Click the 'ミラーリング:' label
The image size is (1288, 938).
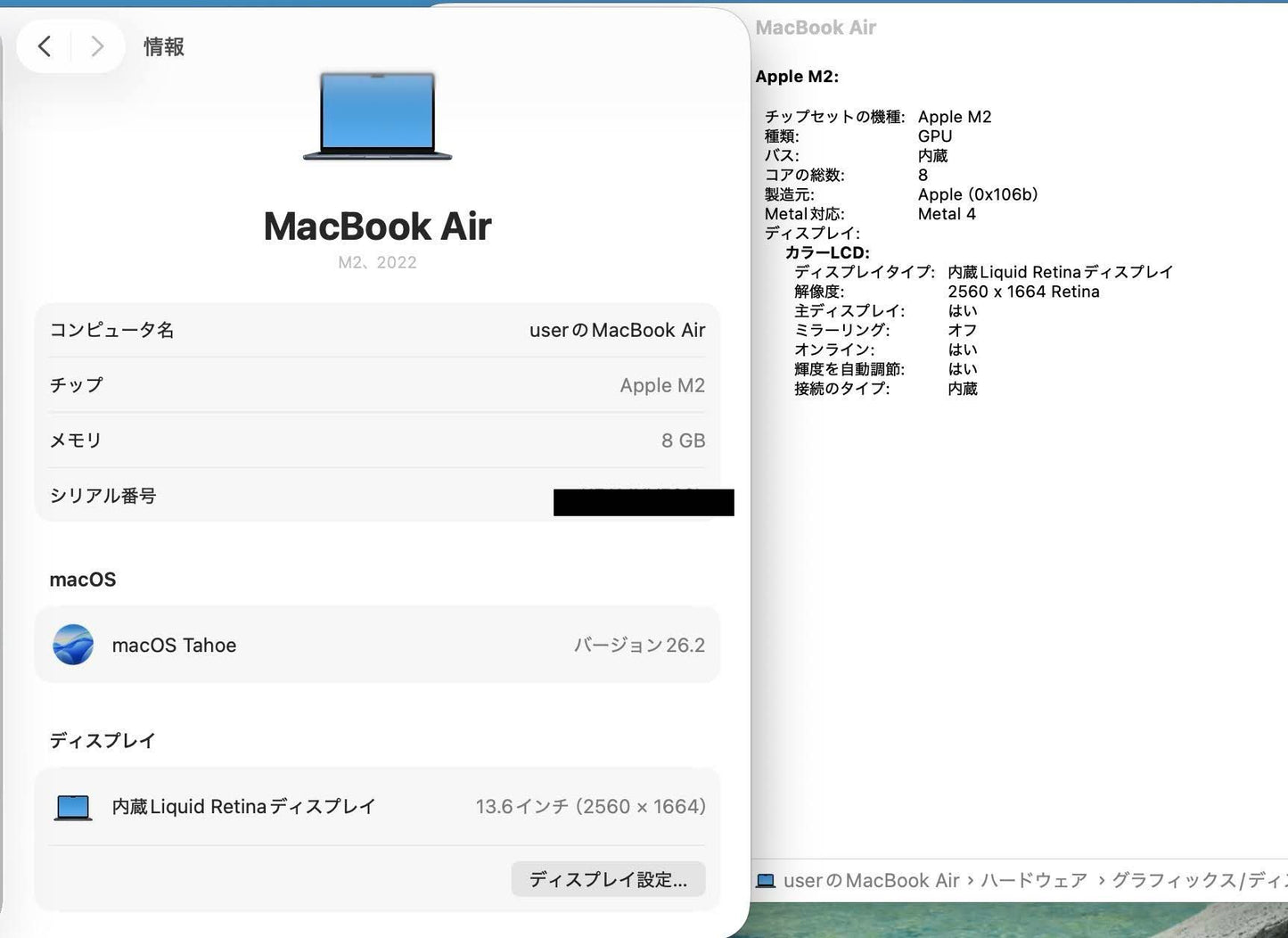pyautogui.click(x=842, y=331)
